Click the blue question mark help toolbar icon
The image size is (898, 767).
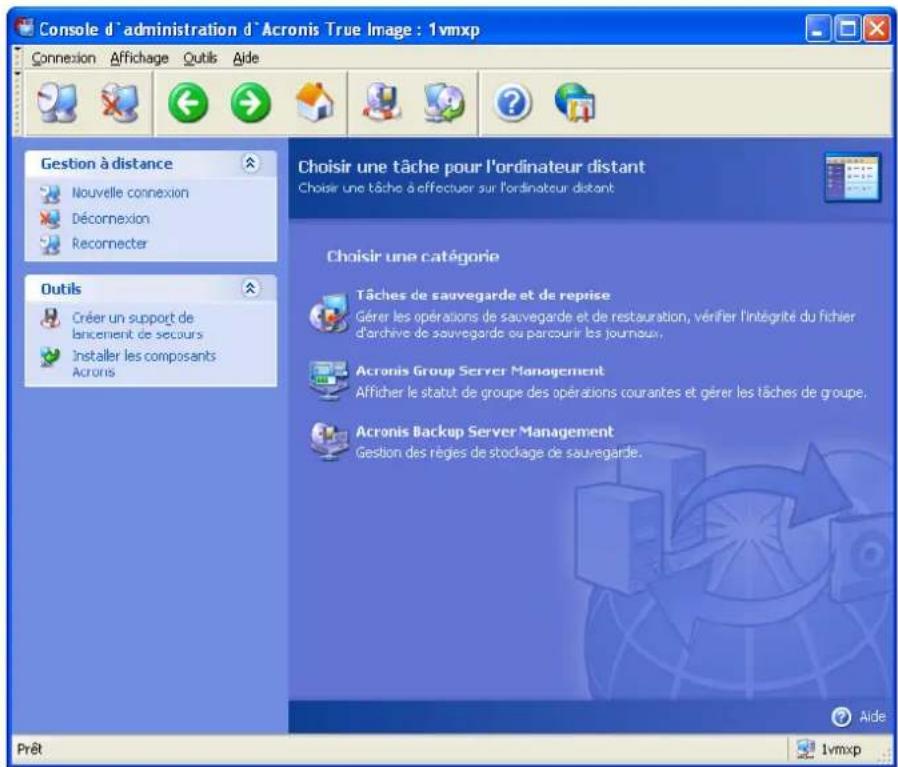512,103
